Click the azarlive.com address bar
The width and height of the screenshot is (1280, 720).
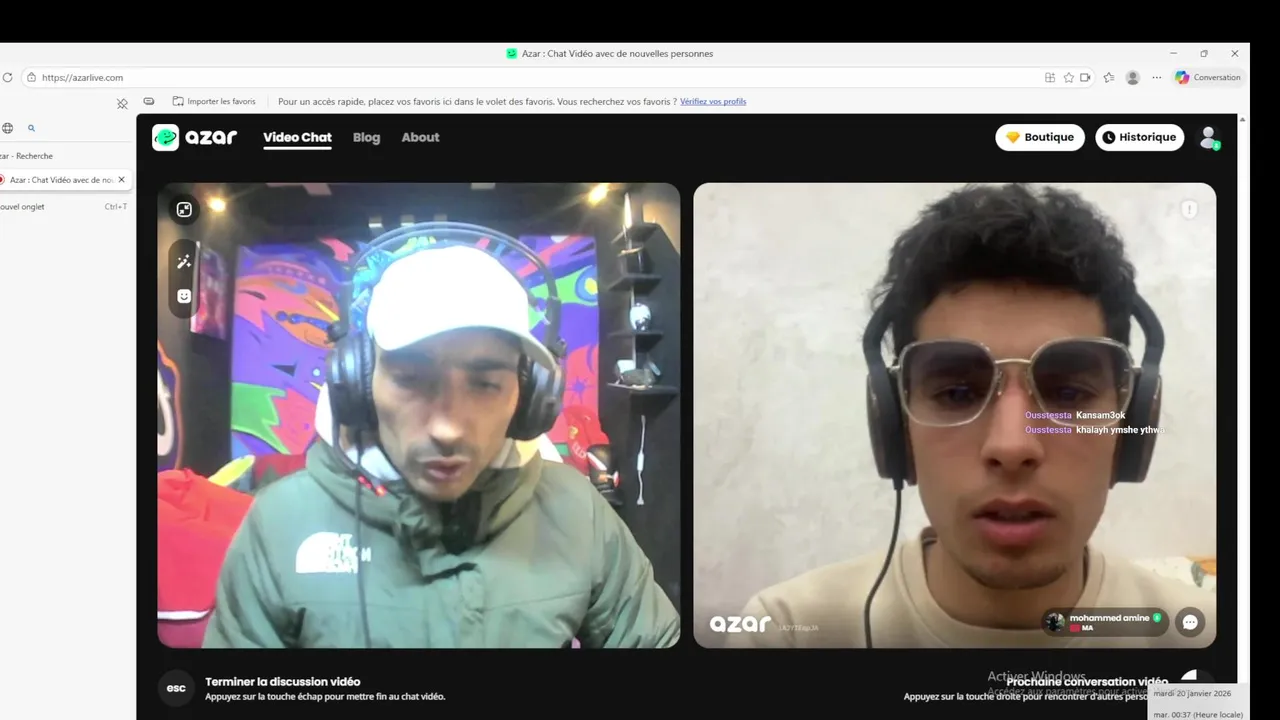click(560, 77)
